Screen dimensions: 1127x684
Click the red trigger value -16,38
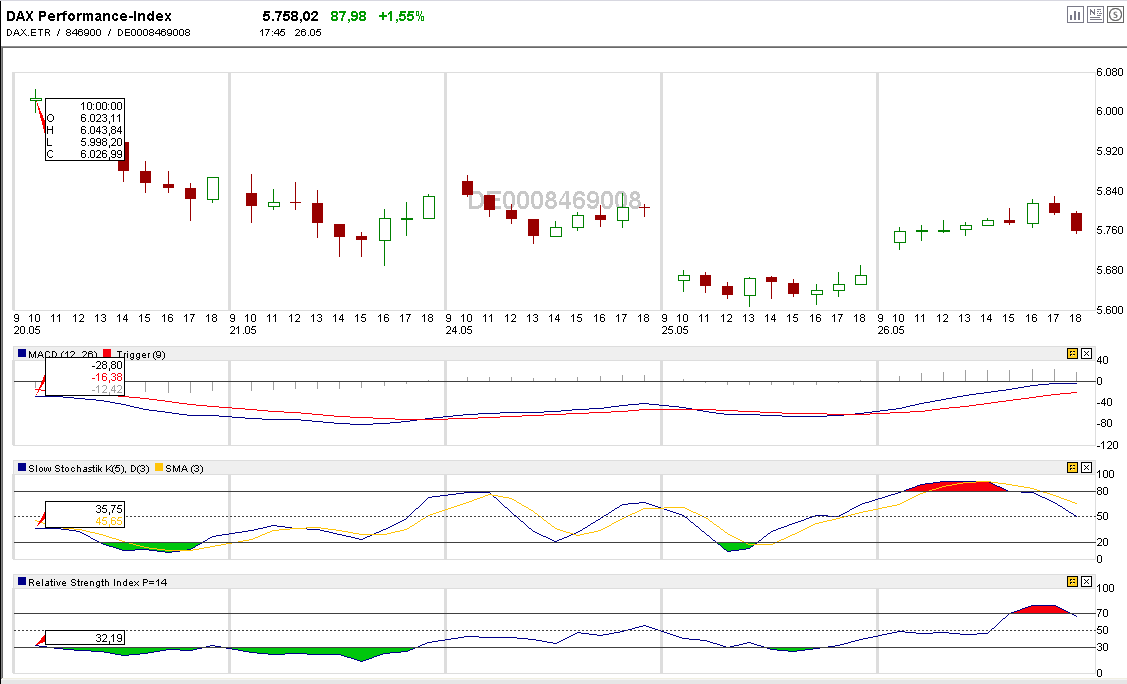pos(107,377)
